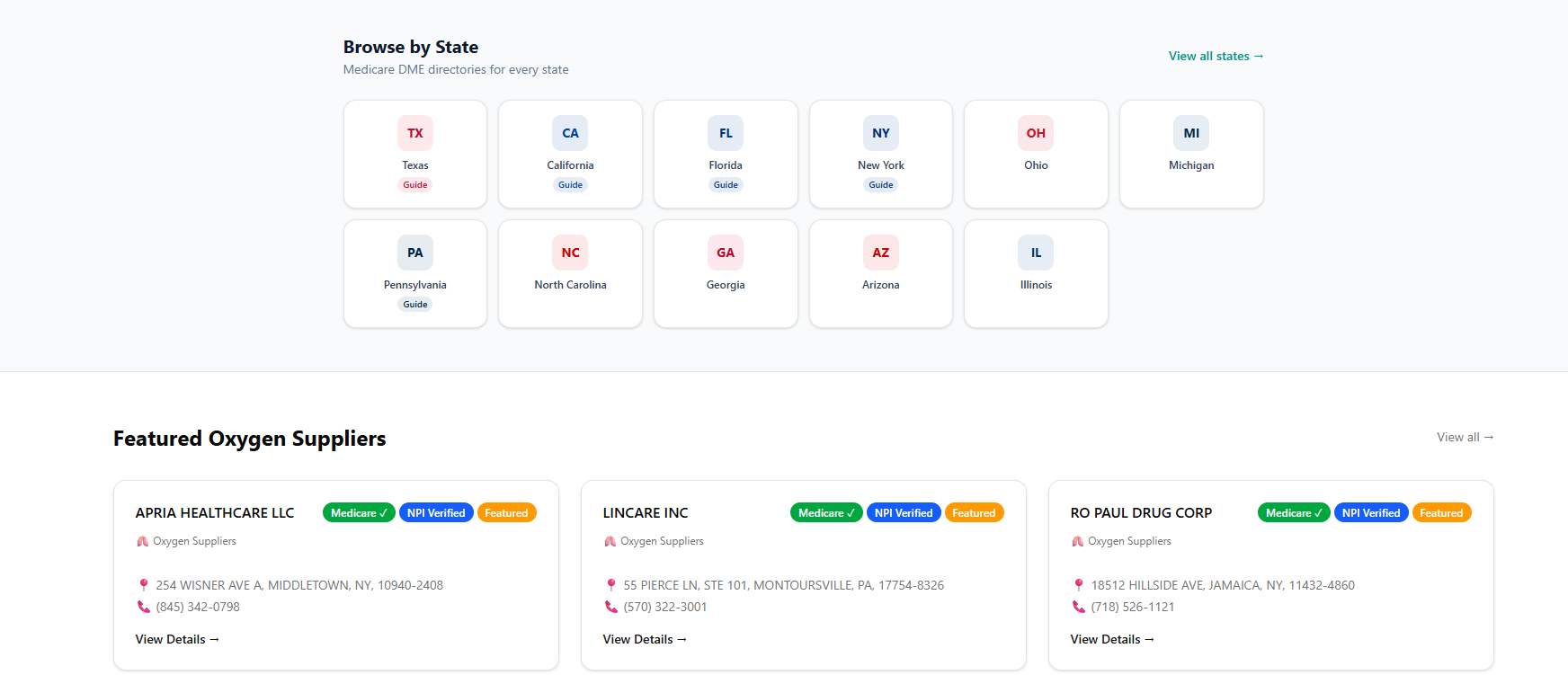Click the OH state badge icon
The height and width of the screenshot is (675, 1568).
pyautogui.click(x=1036, y=133)
